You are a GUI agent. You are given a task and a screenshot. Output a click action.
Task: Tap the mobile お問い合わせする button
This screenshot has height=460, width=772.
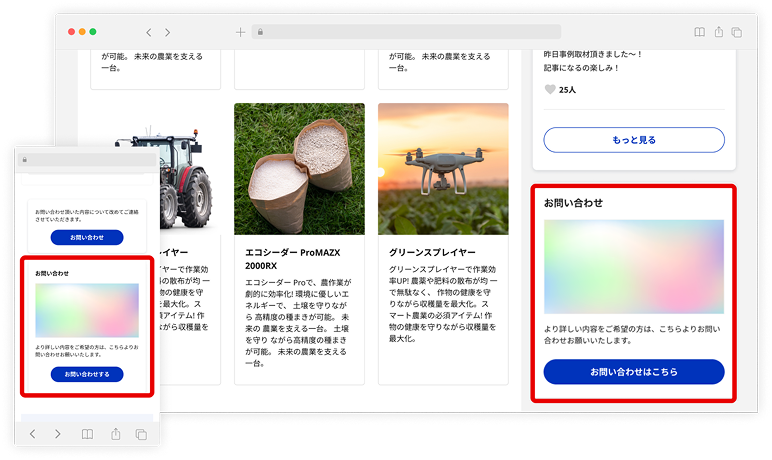(87, 374)
